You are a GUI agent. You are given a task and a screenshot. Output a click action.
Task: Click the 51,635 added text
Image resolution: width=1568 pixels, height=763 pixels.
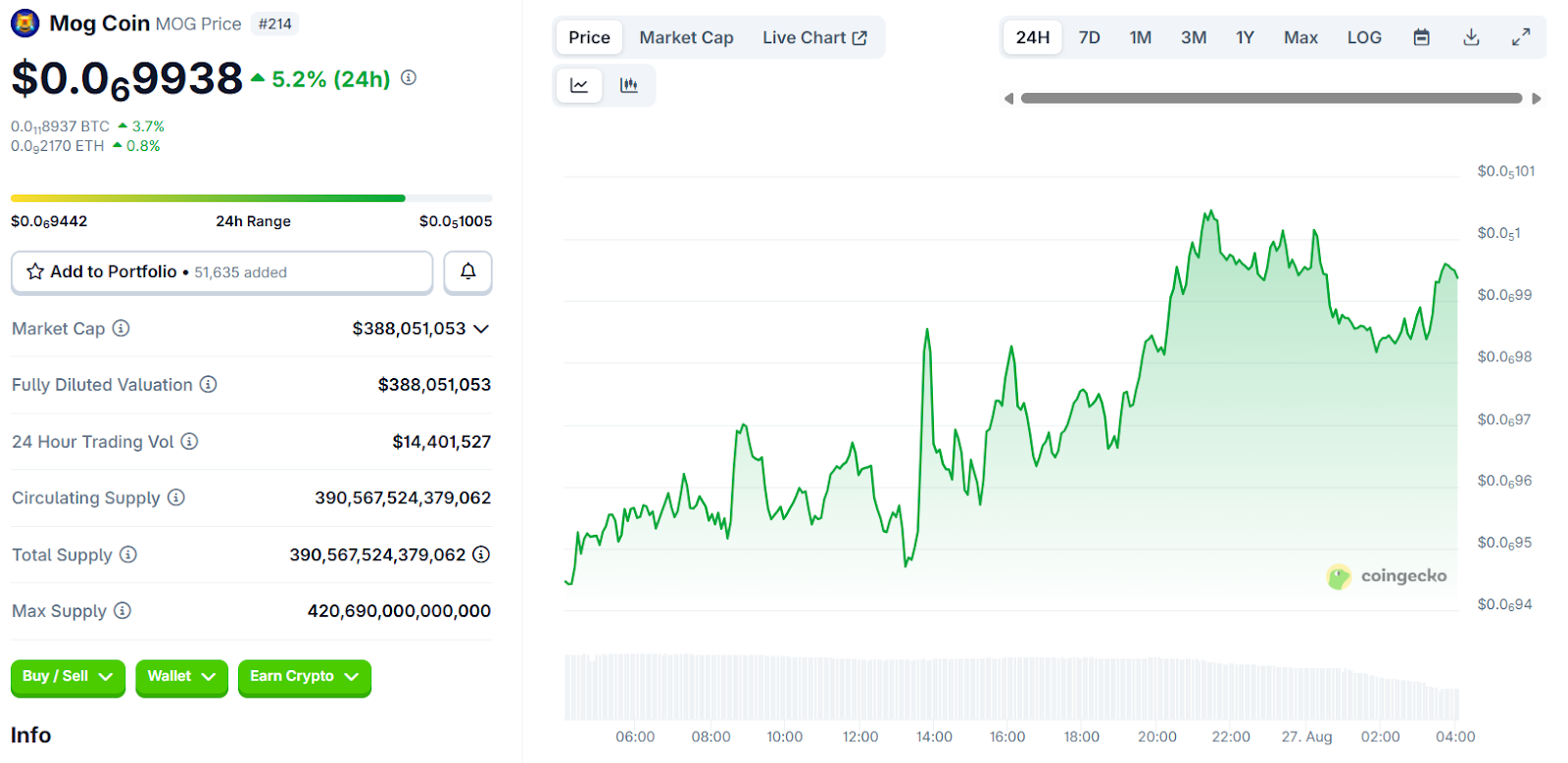[240, 272]
